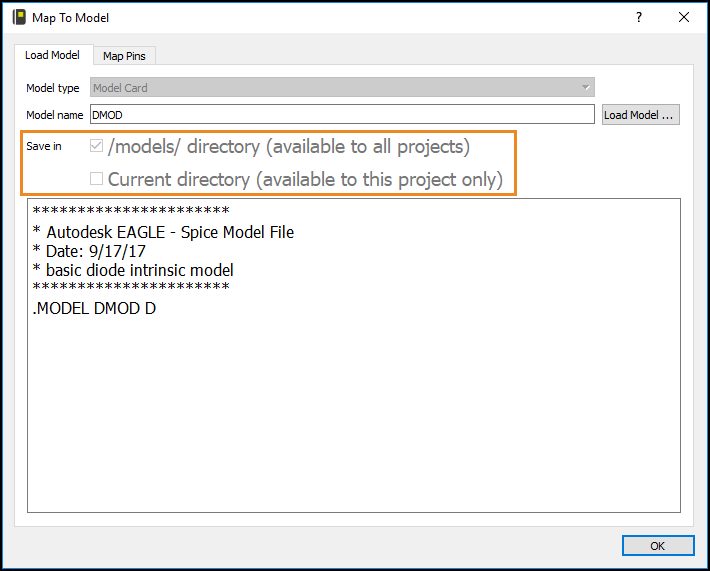Click the Model name field containing DMOD
The image size is (710, 571).
pyautogui.click(x=342, y=115)
